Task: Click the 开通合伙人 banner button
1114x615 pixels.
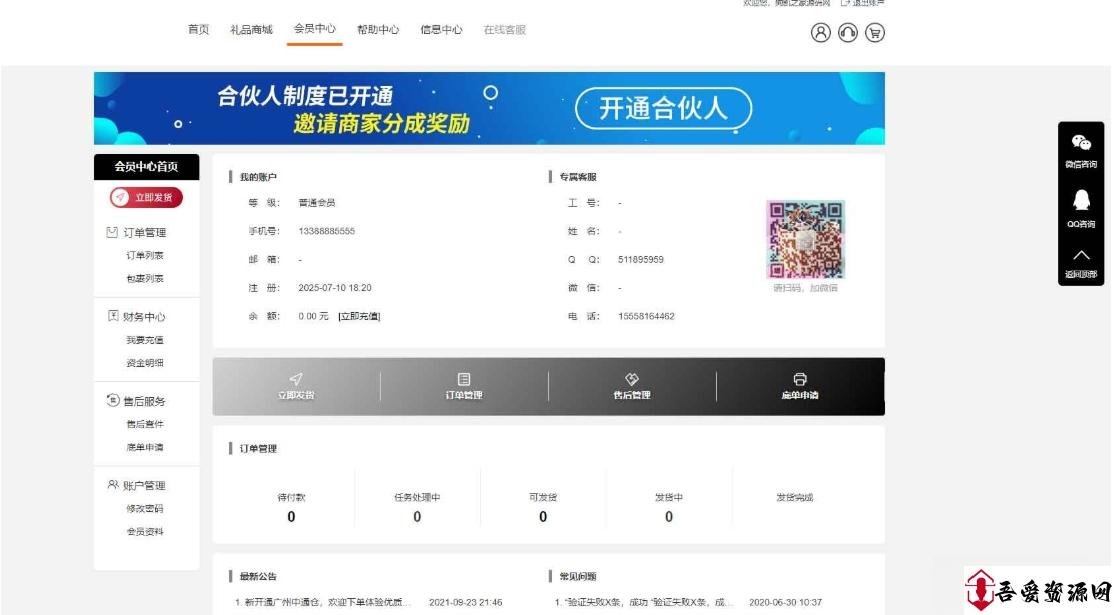Action: tap(663, 109)
